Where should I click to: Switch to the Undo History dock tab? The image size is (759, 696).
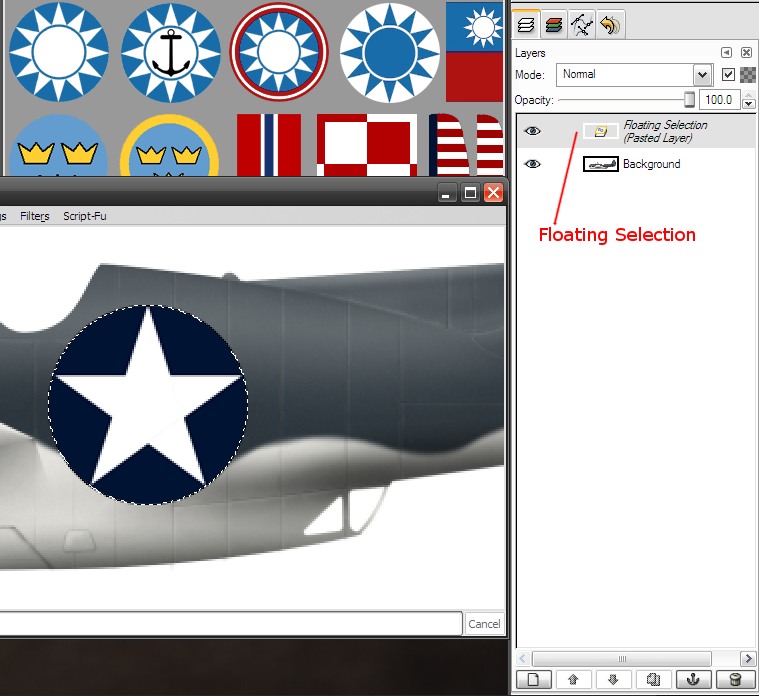pos(610,24)
